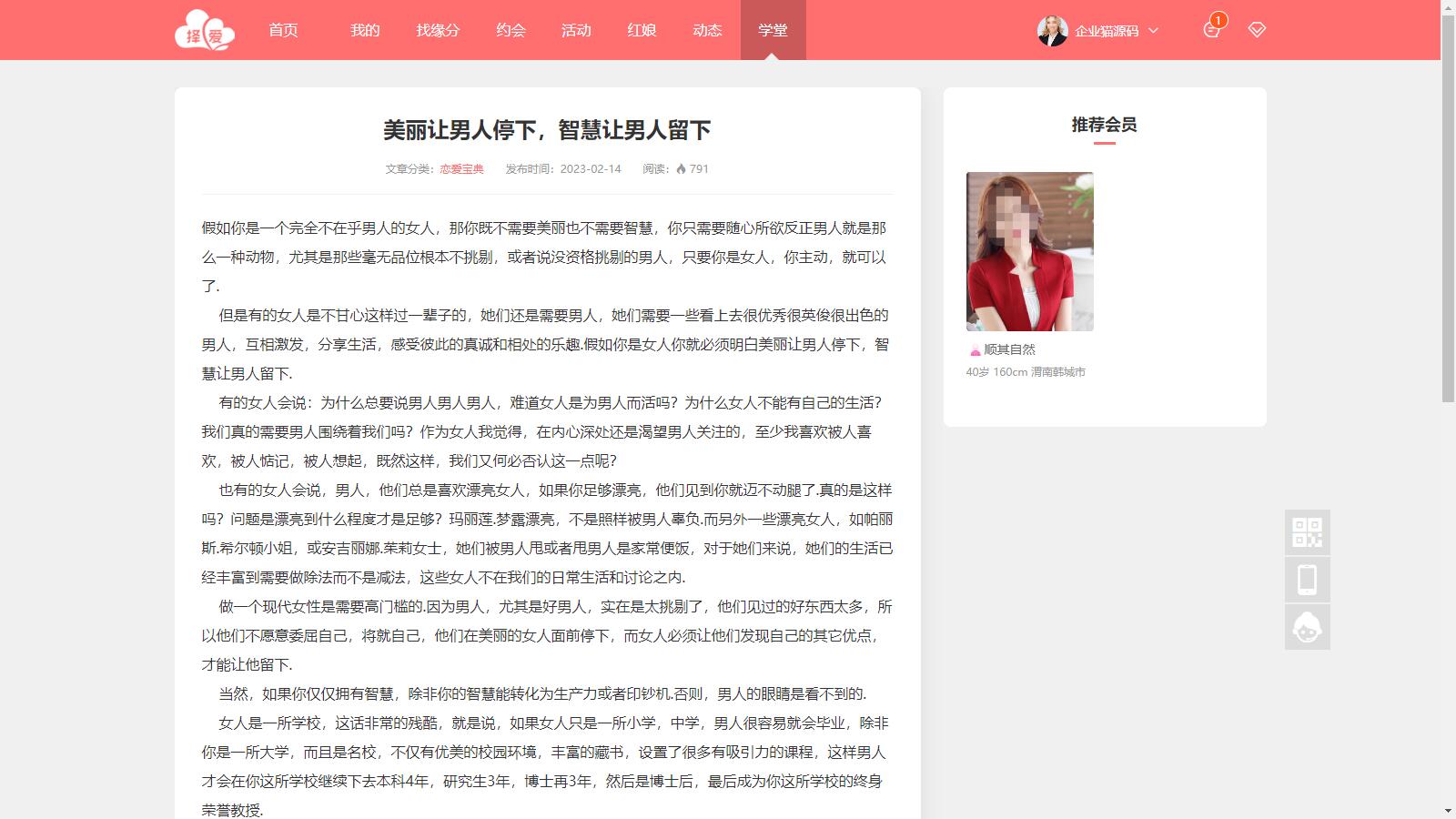Click the user avatar in header
The height and width of the screenshot is (819, 1456).
point(1052,31)
